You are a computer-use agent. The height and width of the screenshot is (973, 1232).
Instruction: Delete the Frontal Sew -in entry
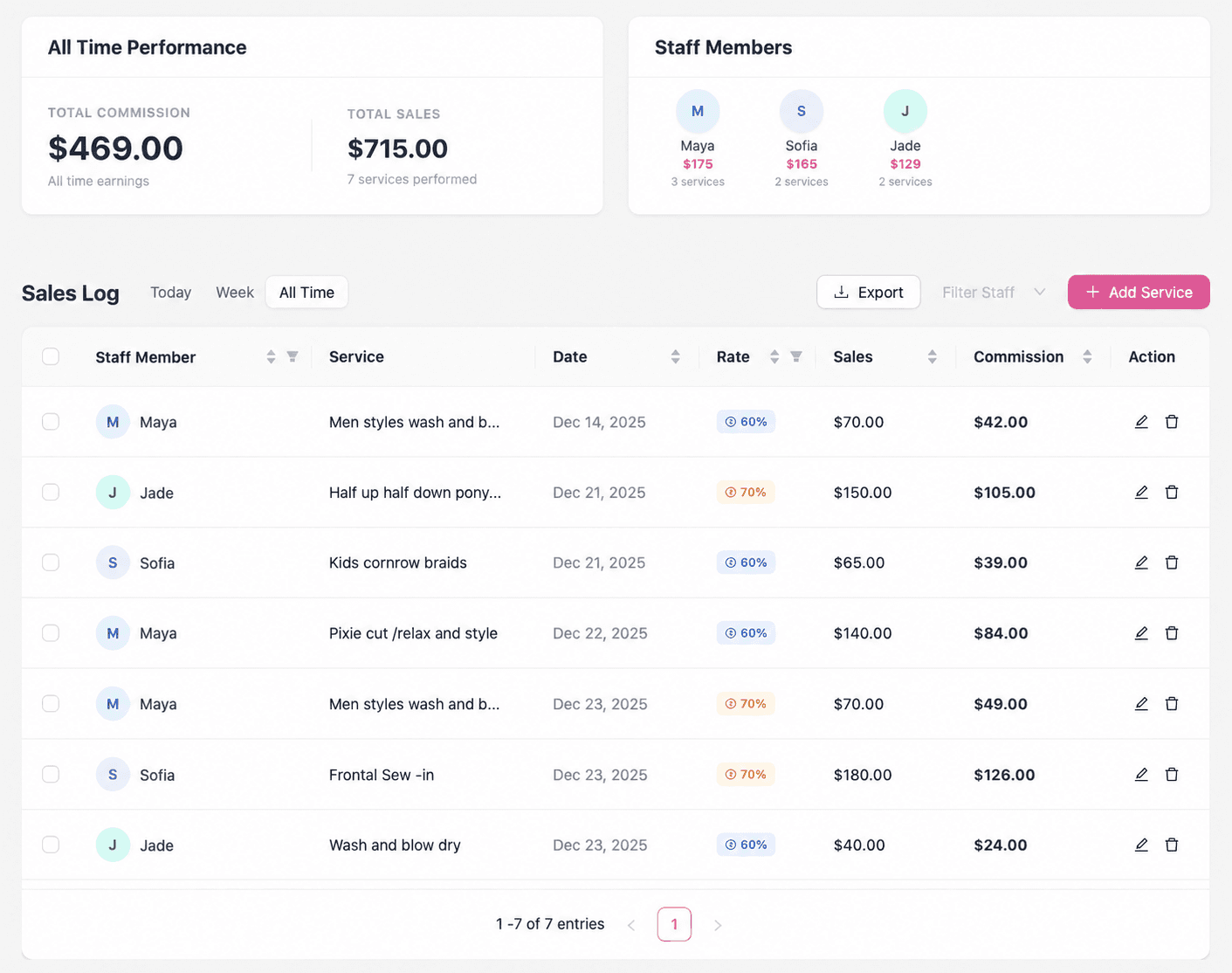pyautogui.click(x=1172, y=775)
